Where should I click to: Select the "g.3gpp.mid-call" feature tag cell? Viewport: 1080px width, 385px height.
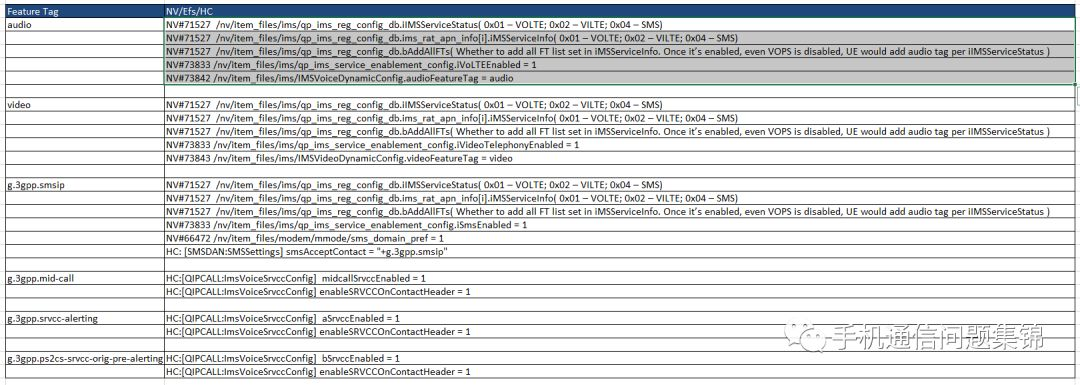84,279
